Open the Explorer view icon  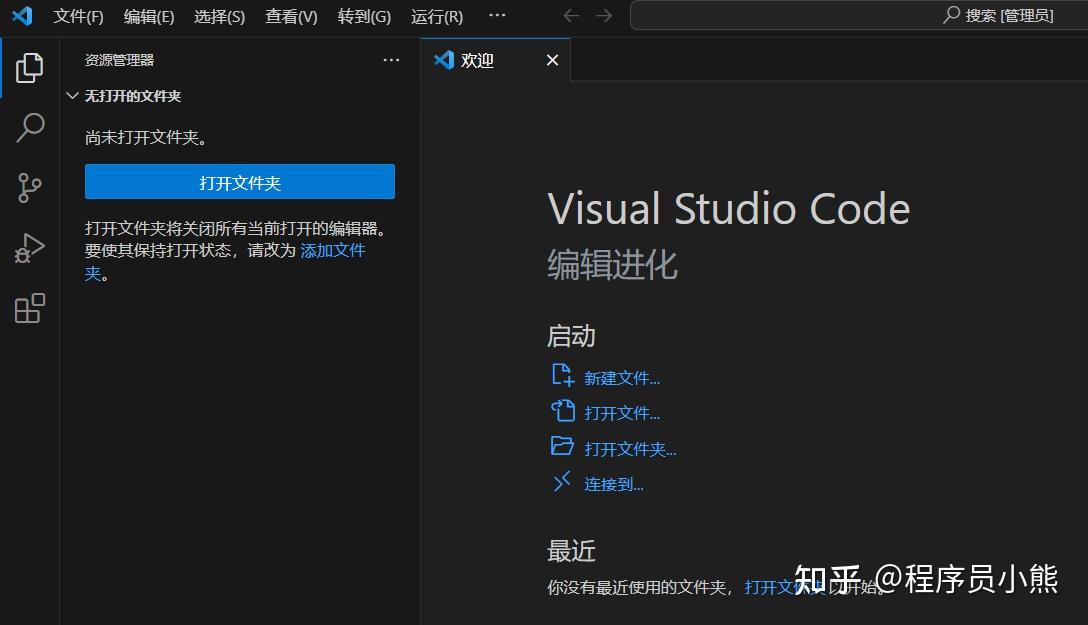click(29, 67)
